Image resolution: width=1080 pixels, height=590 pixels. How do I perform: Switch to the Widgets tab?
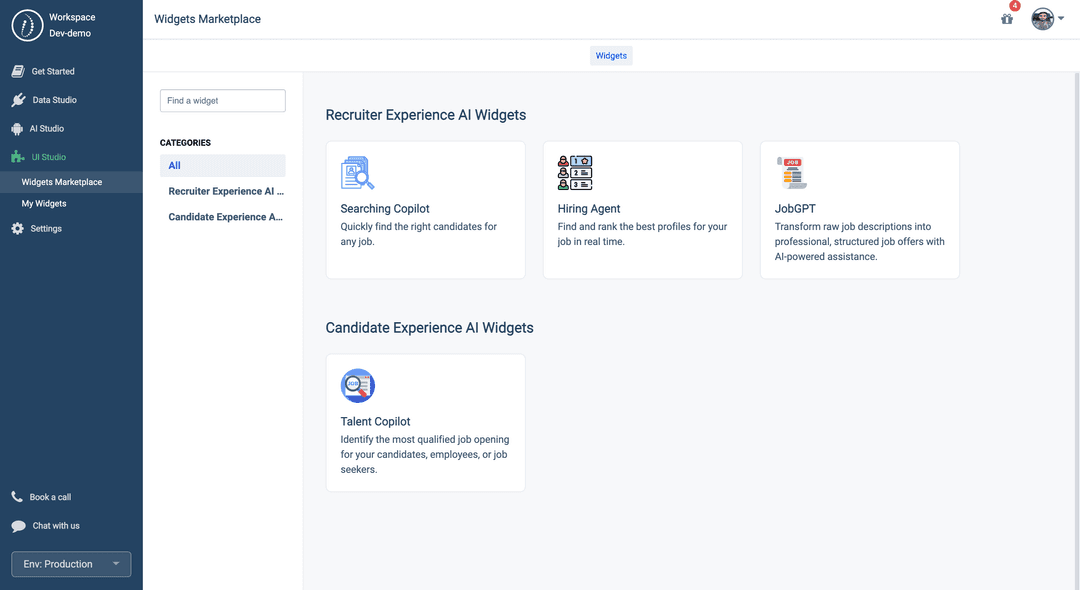click(x=610, y=55)
